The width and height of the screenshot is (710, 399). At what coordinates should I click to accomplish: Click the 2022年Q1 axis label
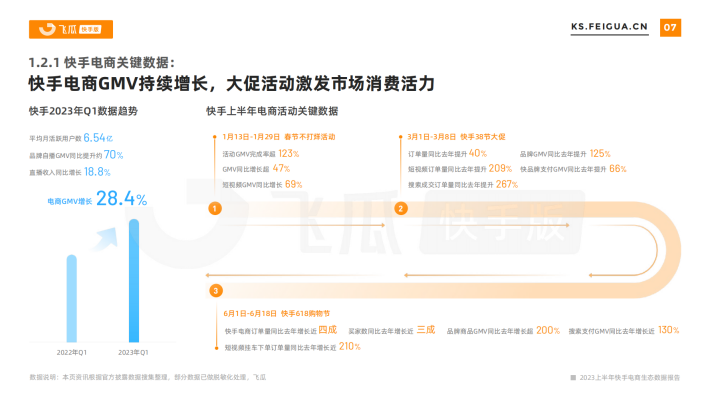72,352
